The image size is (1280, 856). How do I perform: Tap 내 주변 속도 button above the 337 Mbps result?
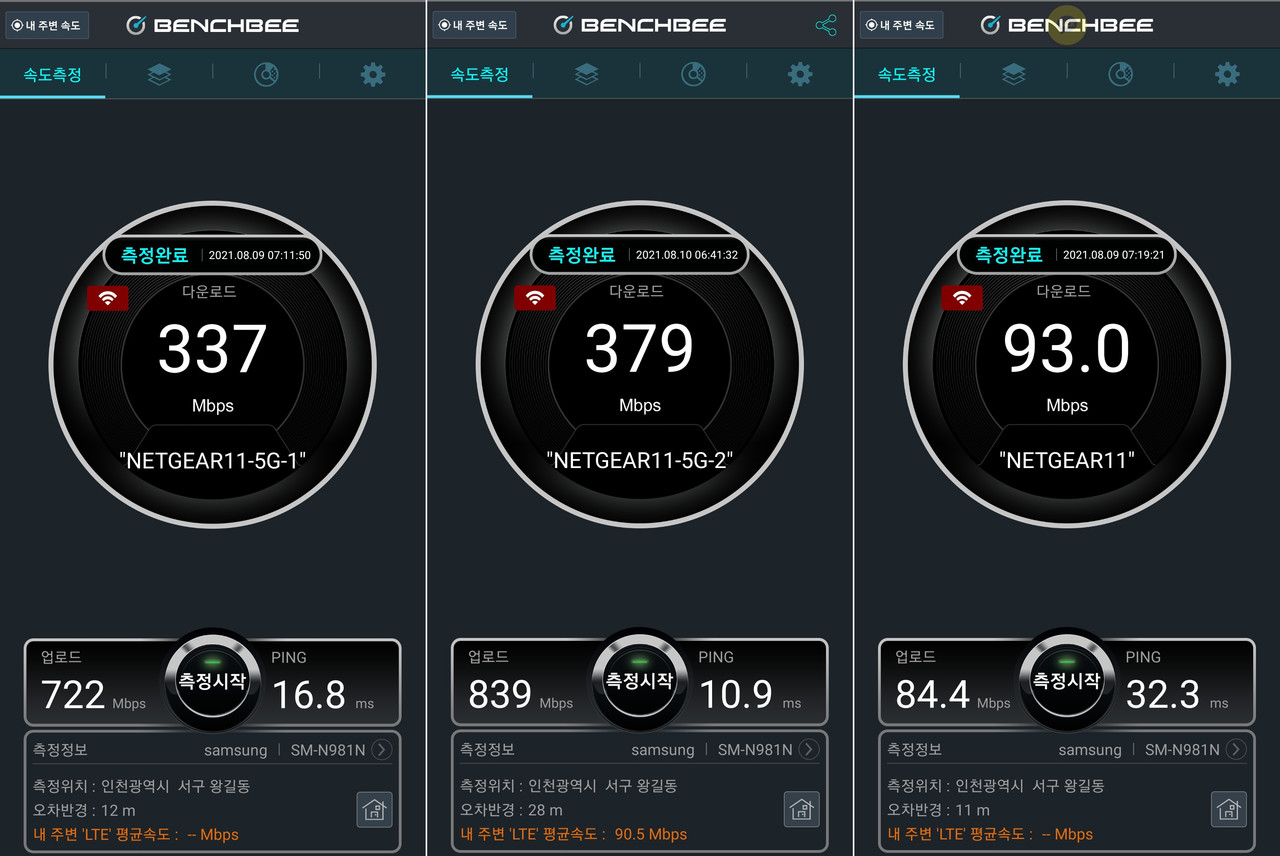point(47,25)
